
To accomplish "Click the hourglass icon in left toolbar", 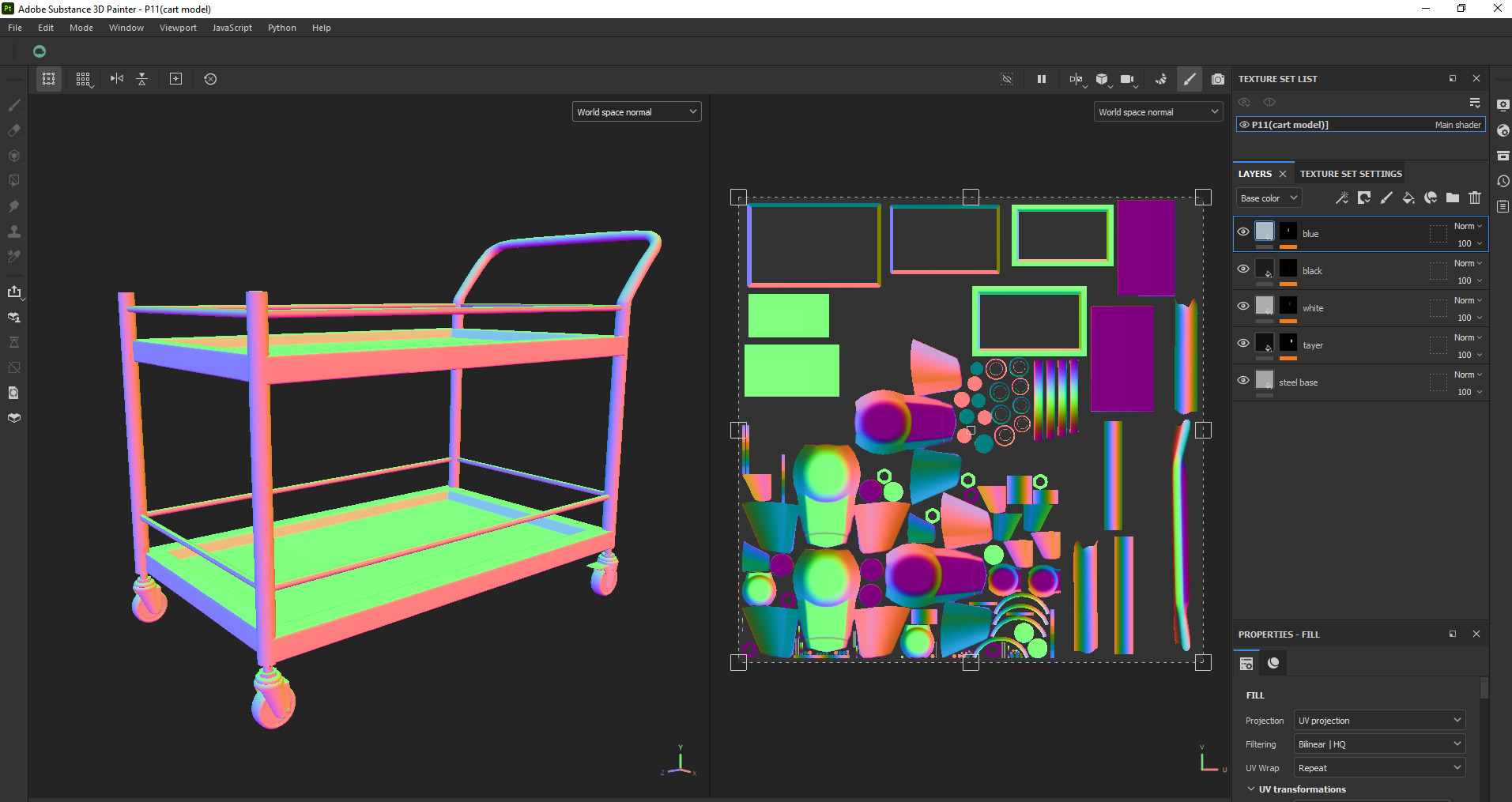I will point(14,342).
